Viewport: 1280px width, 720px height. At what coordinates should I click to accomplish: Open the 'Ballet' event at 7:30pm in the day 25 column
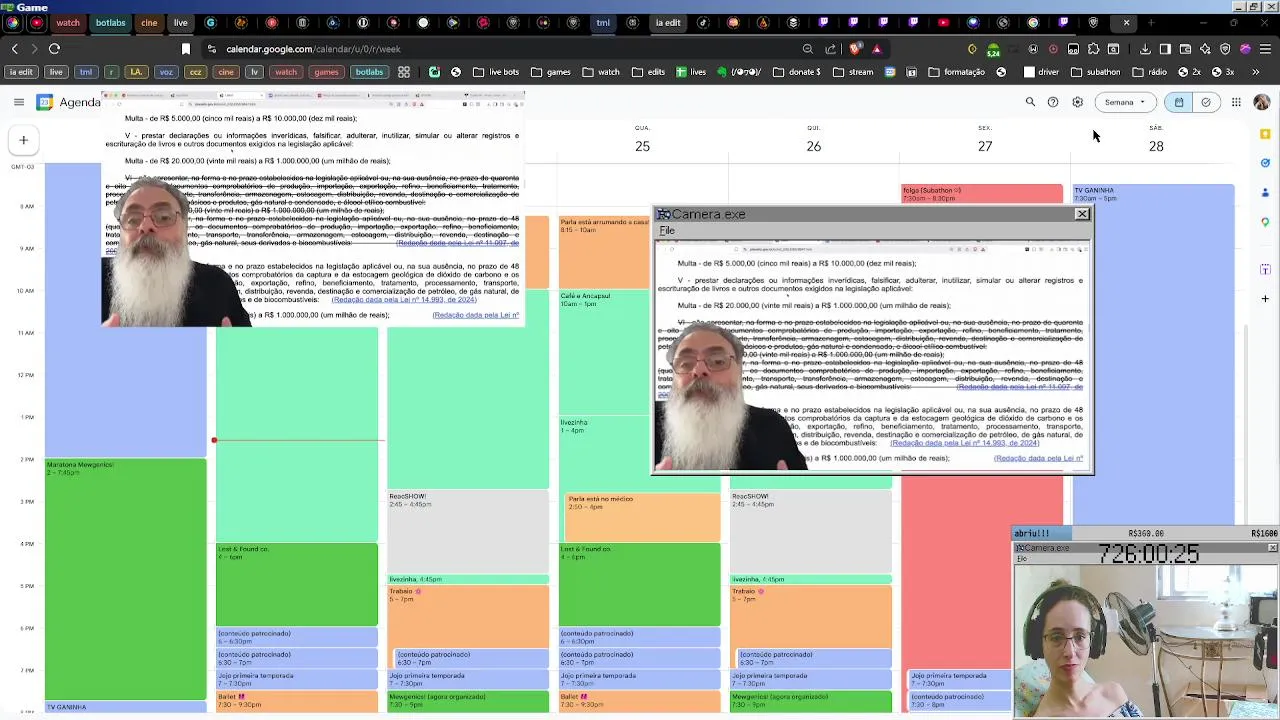(640, 701)
